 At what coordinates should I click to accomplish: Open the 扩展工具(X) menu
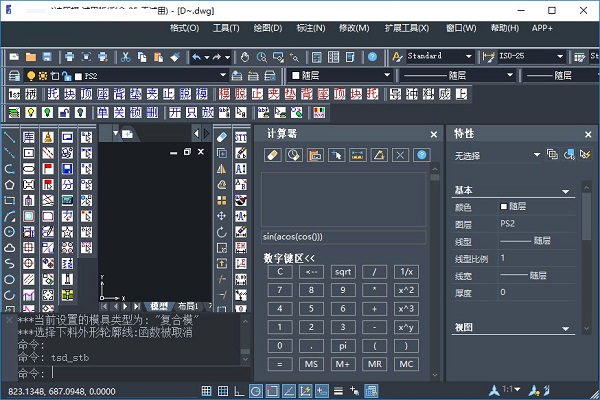[x=407, y=28]
